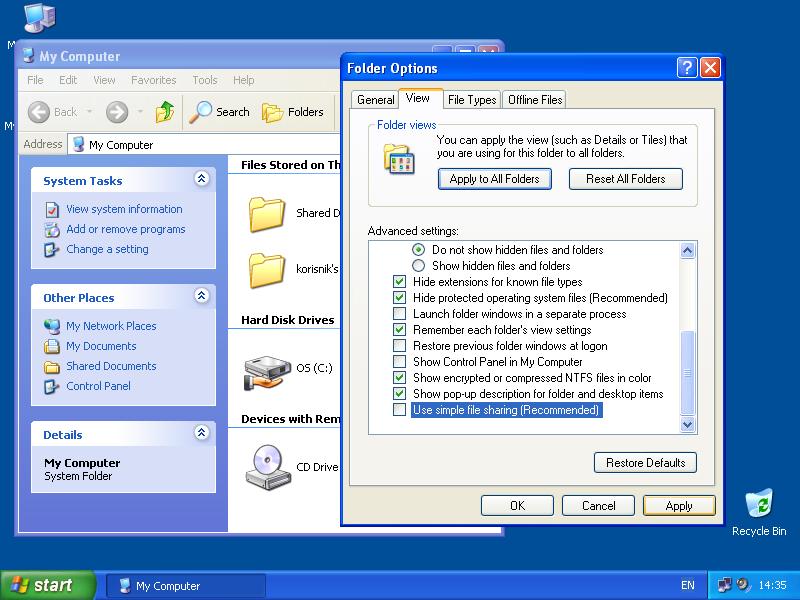Switch to the General tab
Screen dimensions: 800x600
tap(376, 100)
